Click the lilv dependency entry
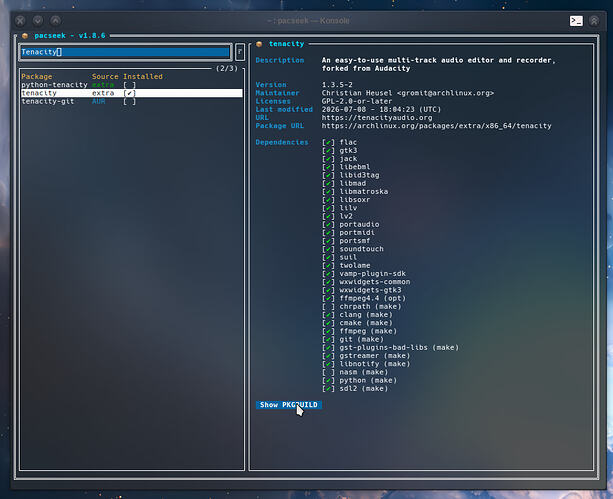613x499 pixels. (348, 208)
